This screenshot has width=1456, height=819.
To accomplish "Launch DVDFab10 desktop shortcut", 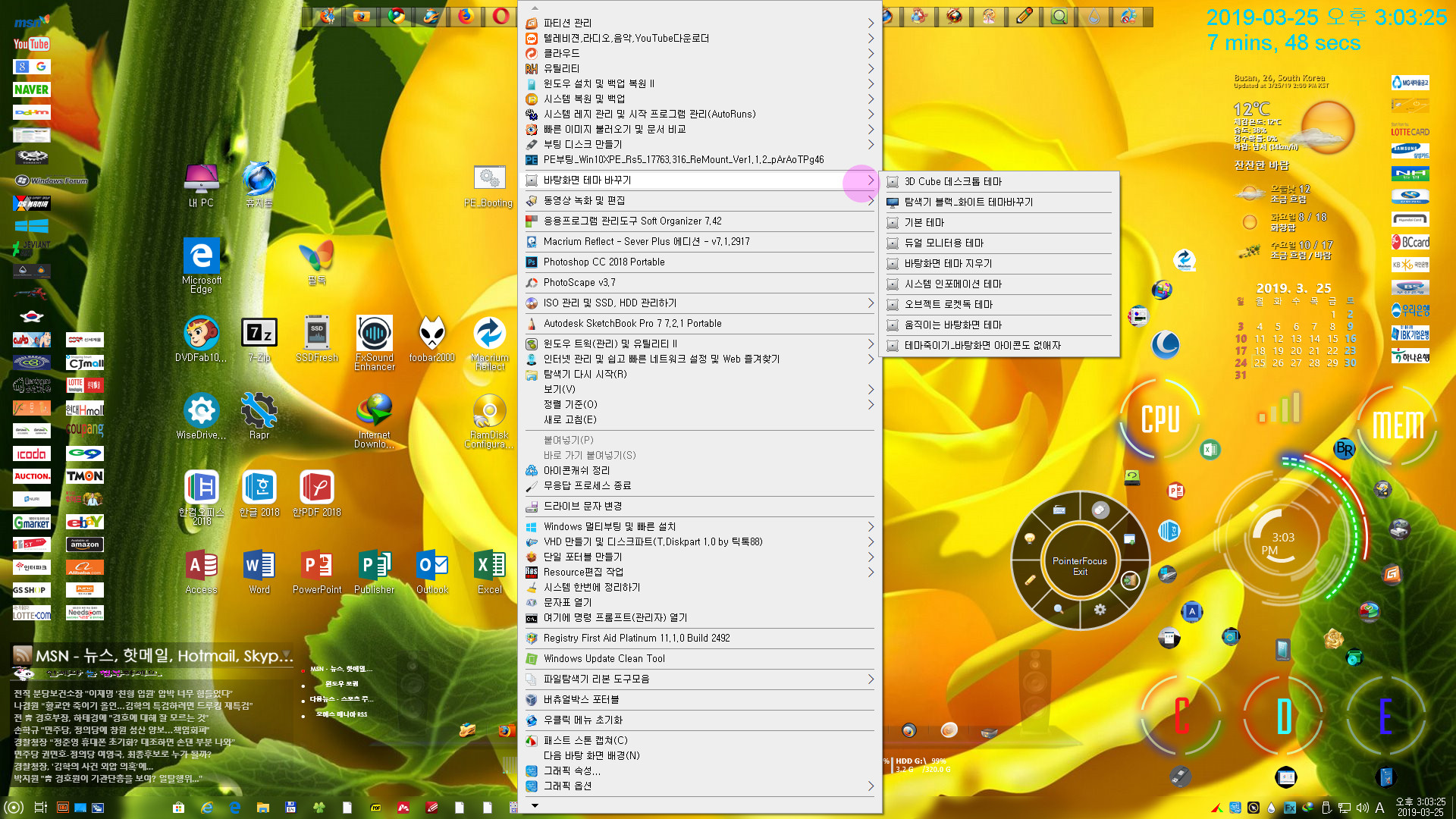I will (201, 339).
